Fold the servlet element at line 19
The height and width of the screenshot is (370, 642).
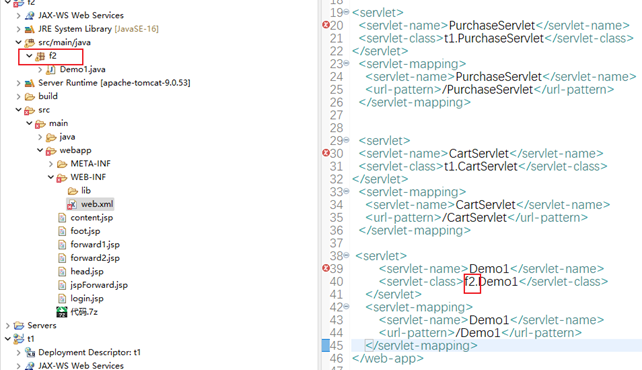pyautogui.click(x=346, y=12)
